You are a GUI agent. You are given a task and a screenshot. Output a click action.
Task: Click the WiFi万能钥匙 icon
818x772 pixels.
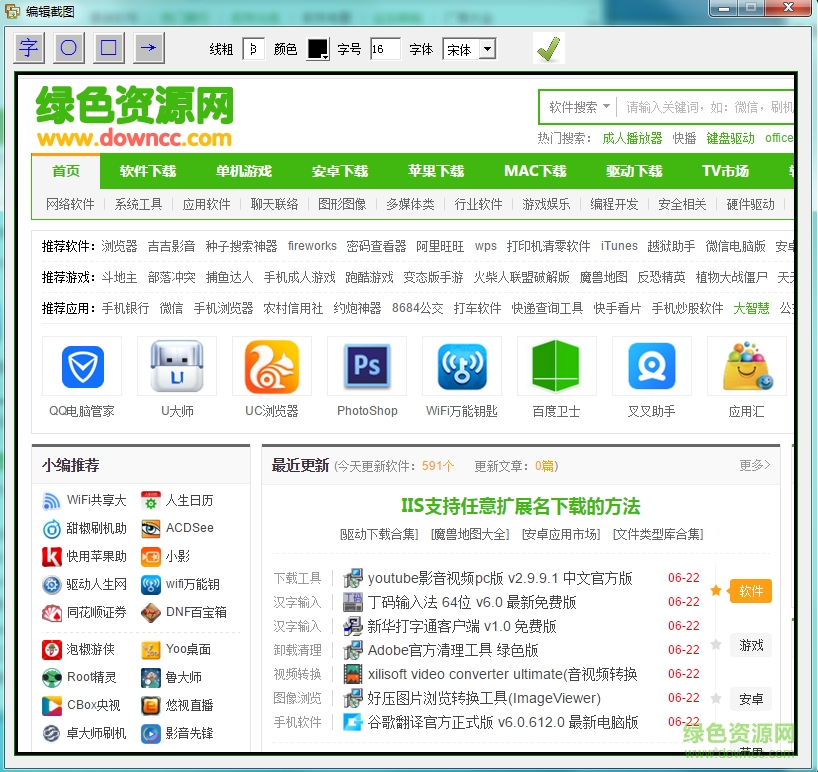461,365
